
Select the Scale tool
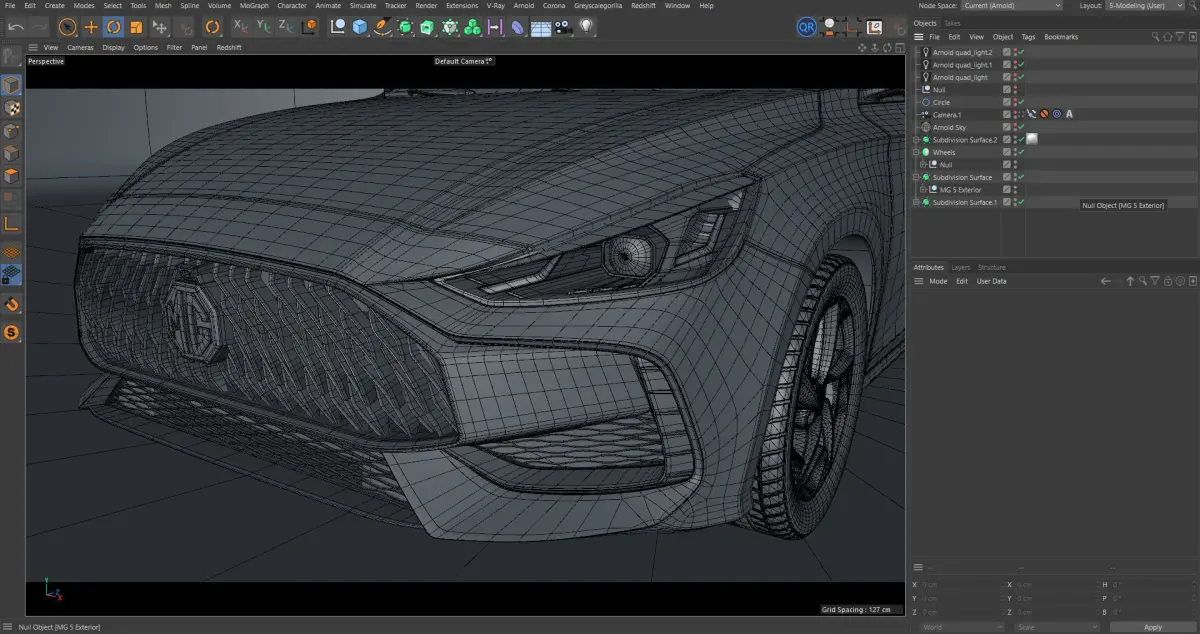137,27
